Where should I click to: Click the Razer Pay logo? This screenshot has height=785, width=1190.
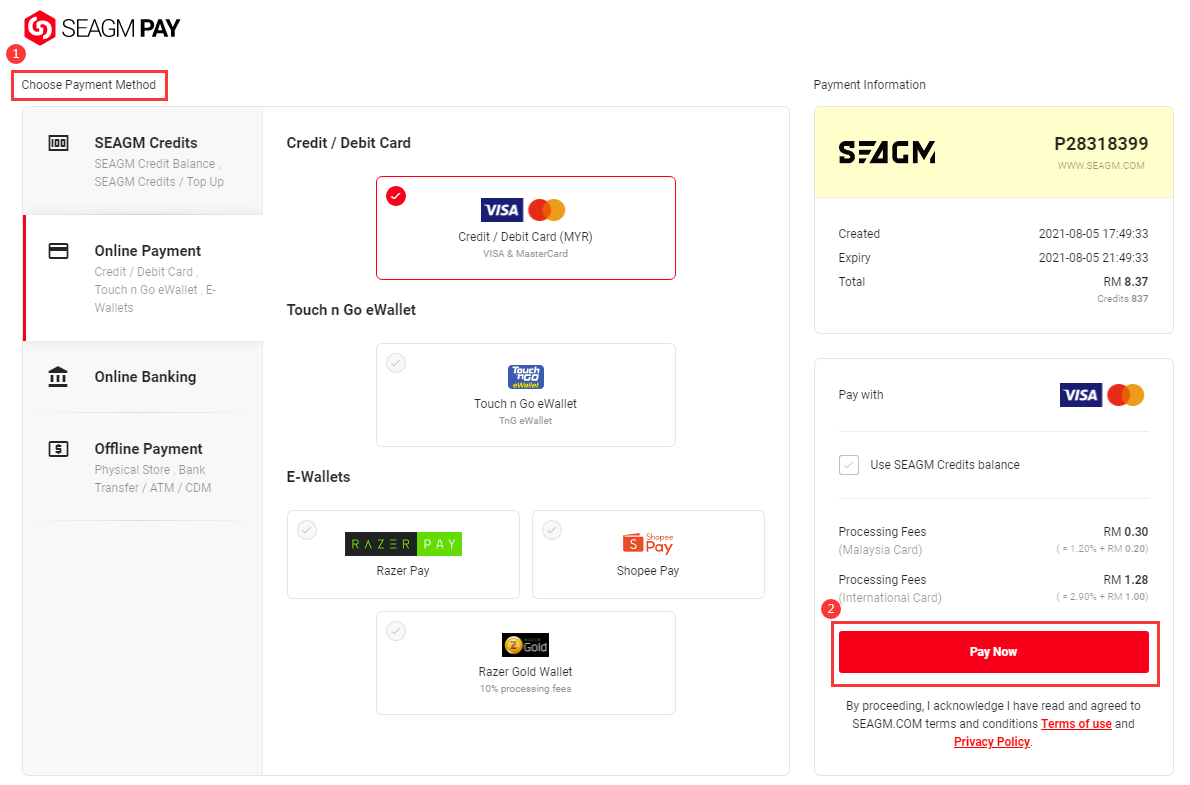(x=403, y=544)
